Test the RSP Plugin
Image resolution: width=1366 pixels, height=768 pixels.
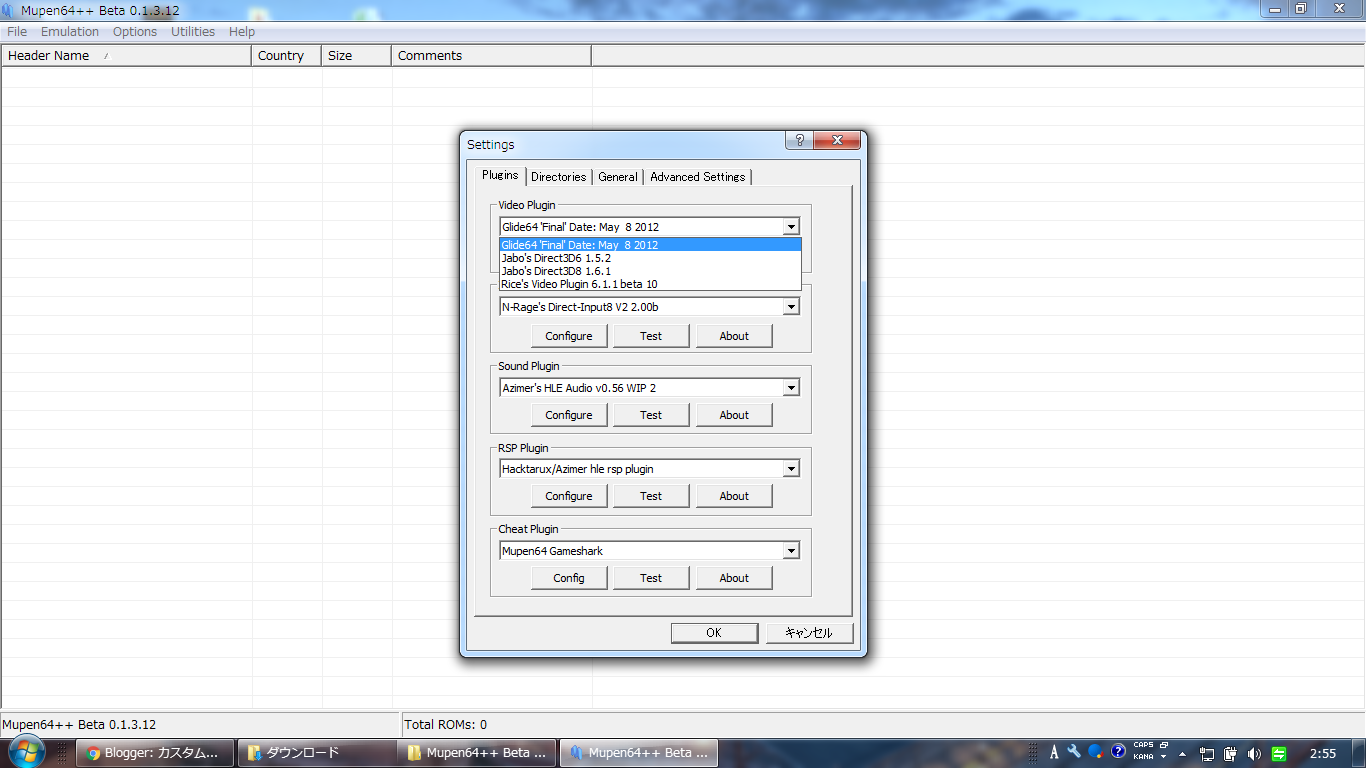point(651,496)
